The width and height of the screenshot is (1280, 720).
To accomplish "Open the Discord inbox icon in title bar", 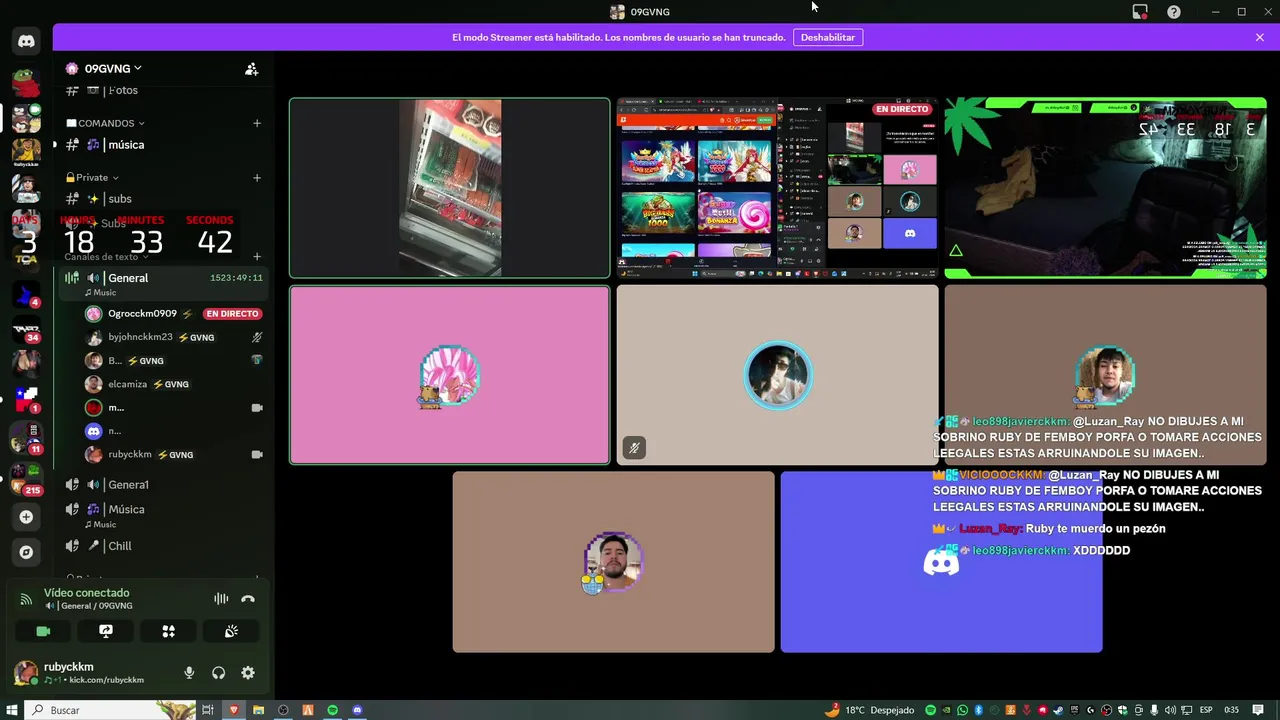I will pyautogui.click(x=1140, y=12).
